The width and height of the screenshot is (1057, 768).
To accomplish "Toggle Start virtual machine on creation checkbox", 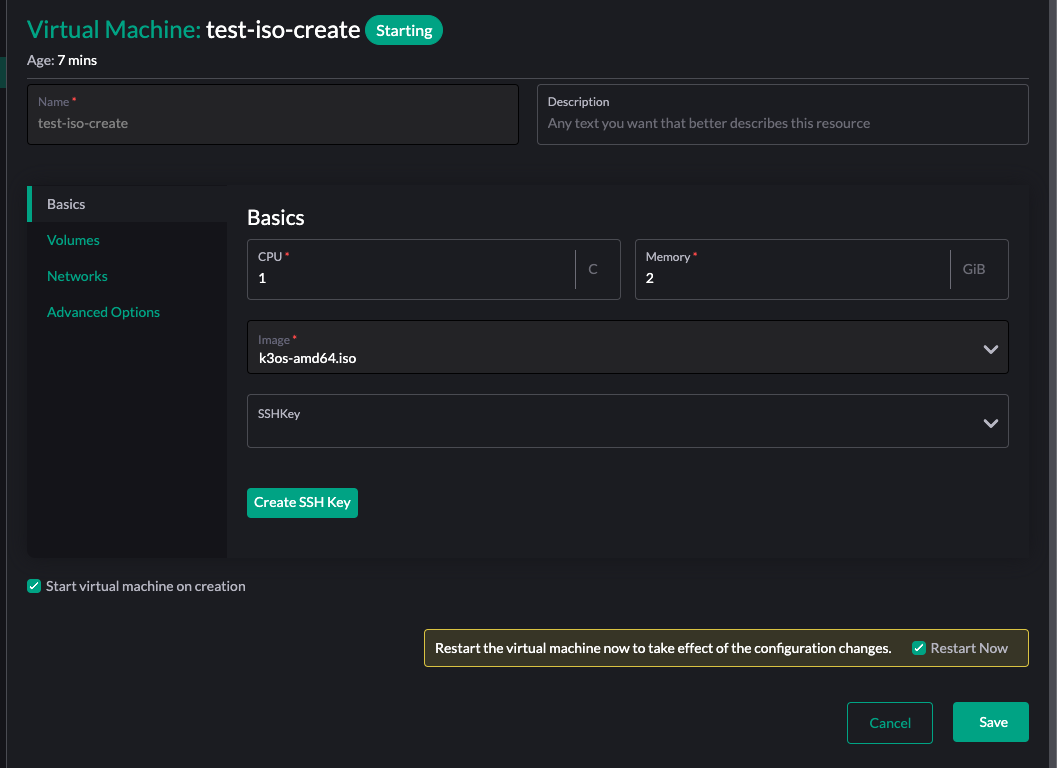I will pyautogui.click(x=34, y=586).
